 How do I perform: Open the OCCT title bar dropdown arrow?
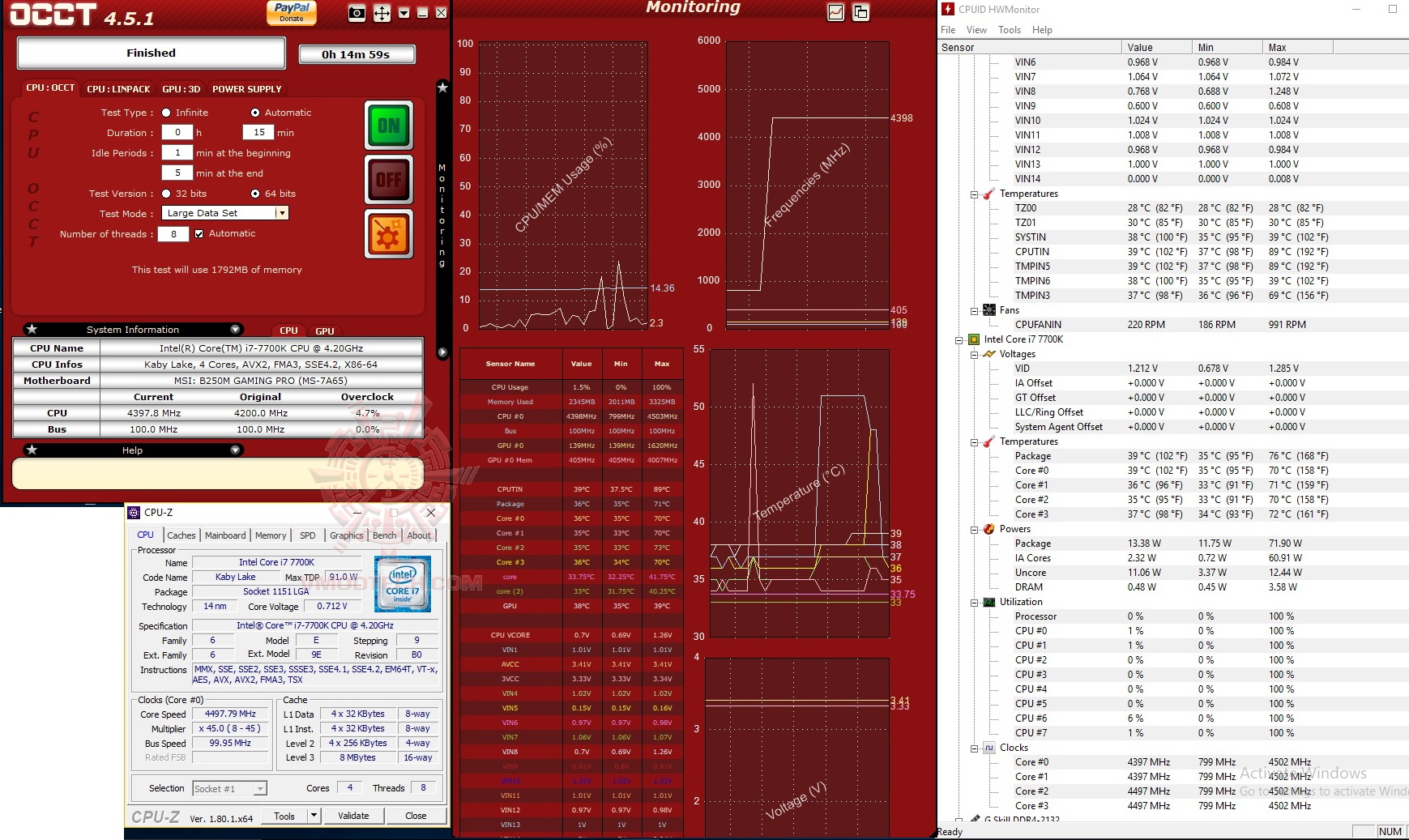(403, 13)
